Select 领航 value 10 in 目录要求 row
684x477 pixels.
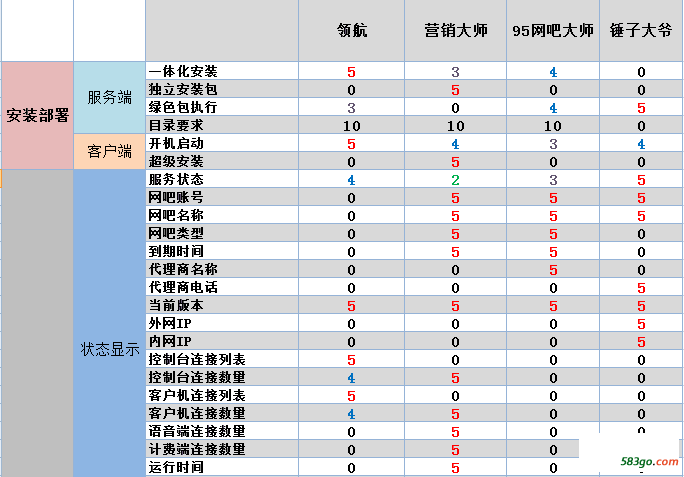(x=351, y=126)
